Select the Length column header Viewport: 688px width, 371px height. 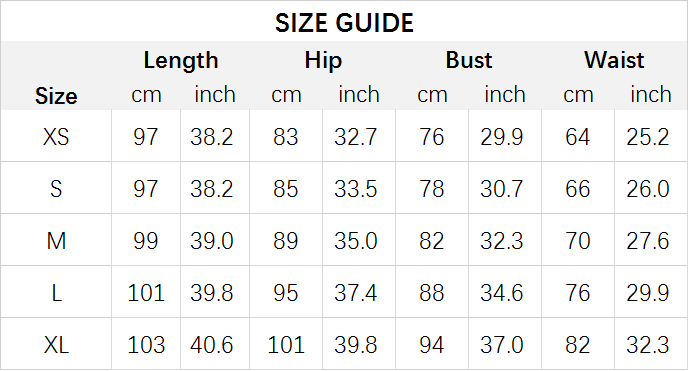(x=181, y=60)
